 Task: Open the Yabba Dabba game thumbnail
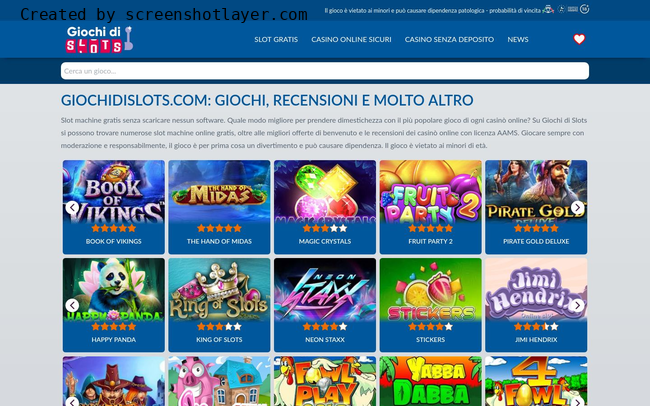[x=431, y=381]
